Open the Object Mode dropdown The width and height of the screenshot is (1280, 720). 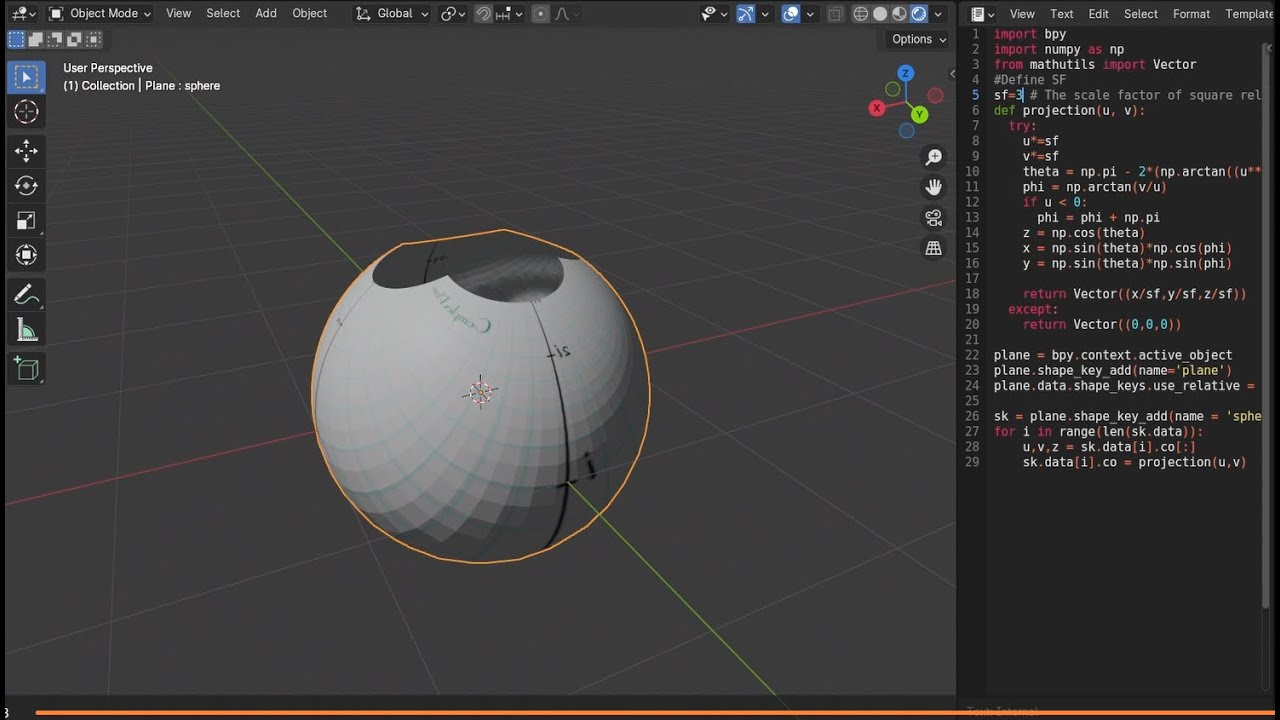click(x=99, y=13)
